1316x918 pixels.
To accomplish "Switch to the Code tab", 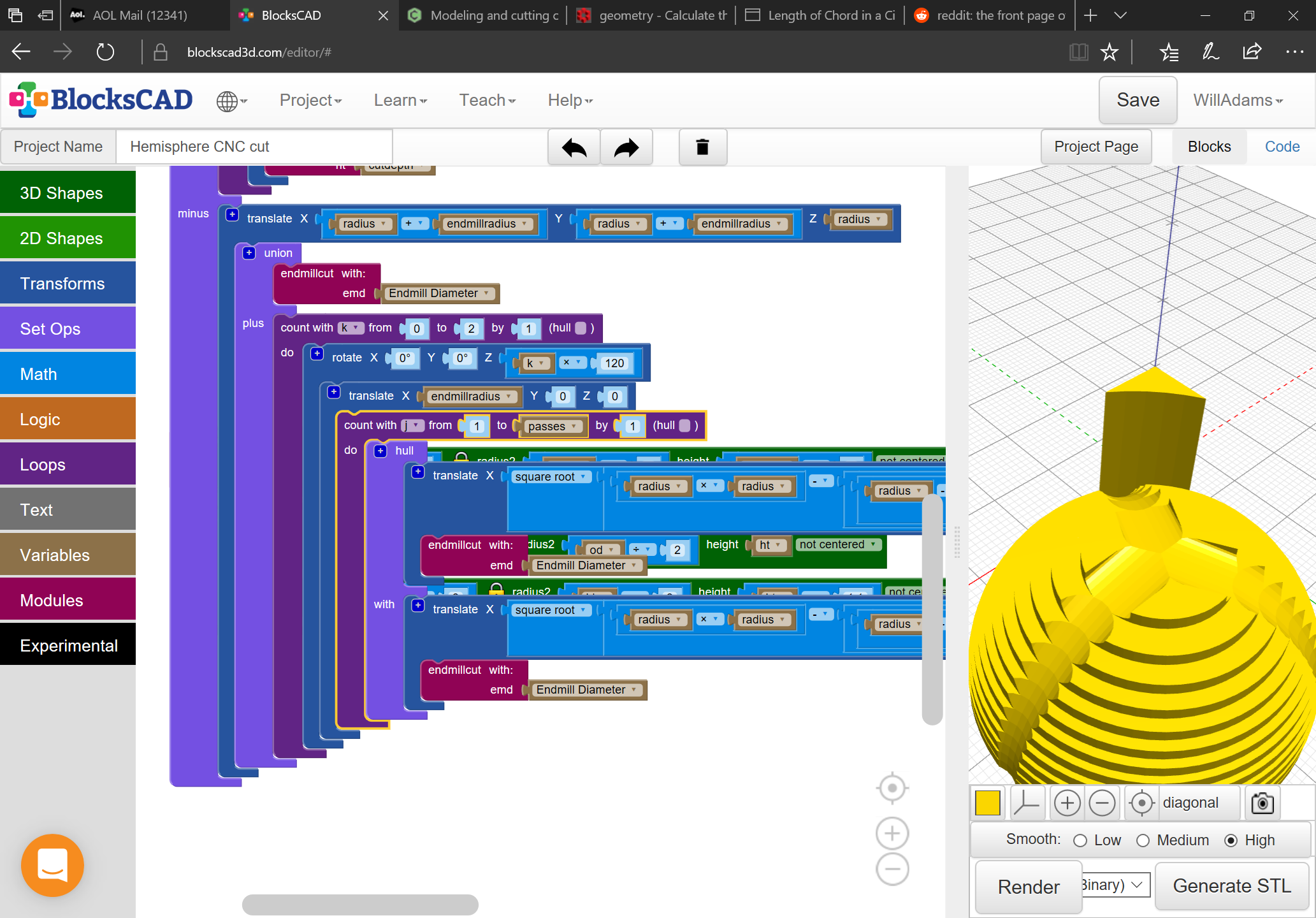I will point(1282,147).
